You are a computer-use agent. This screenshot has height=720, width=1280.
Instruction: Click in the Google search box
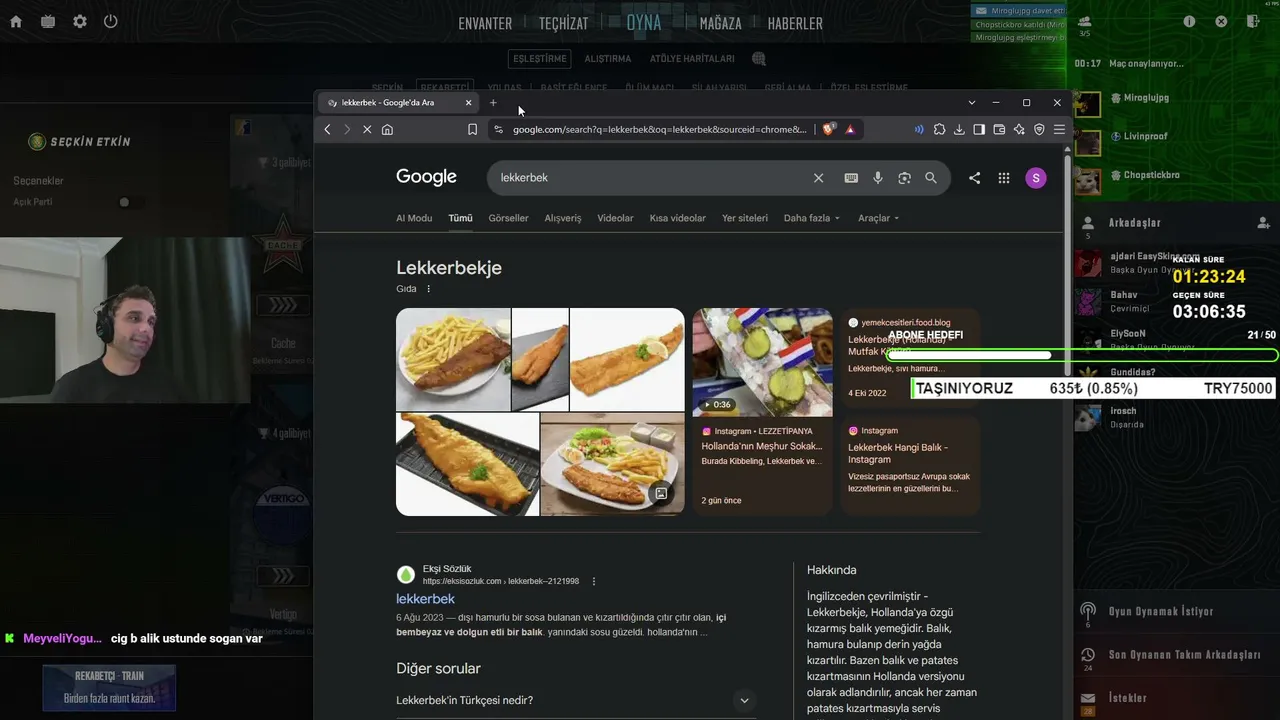[650, 178]
